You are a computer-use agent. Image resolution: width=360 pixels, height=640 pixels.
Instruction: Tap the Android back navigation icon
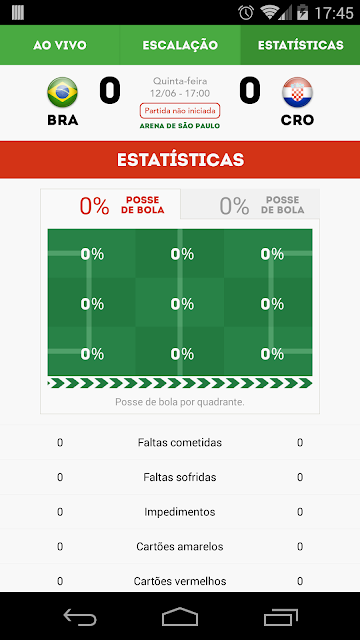[80, 617]
